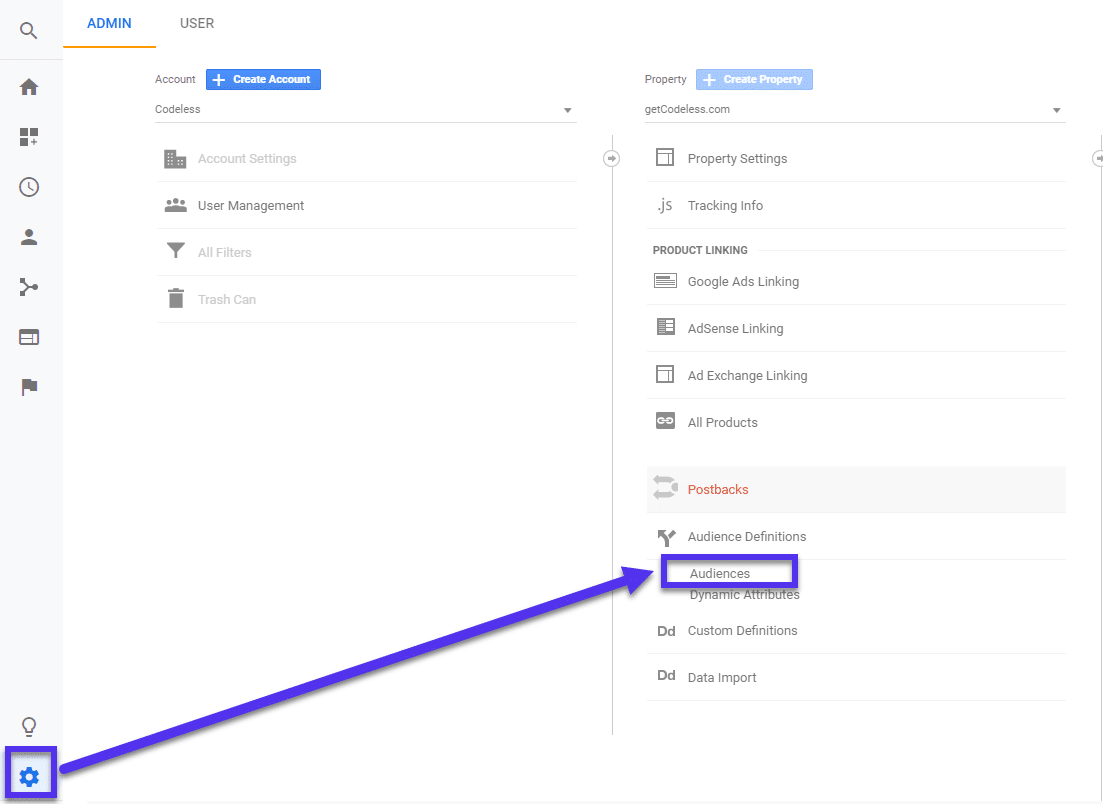Switch to the USER tab
1103x804 pixels.
(196, 23)
